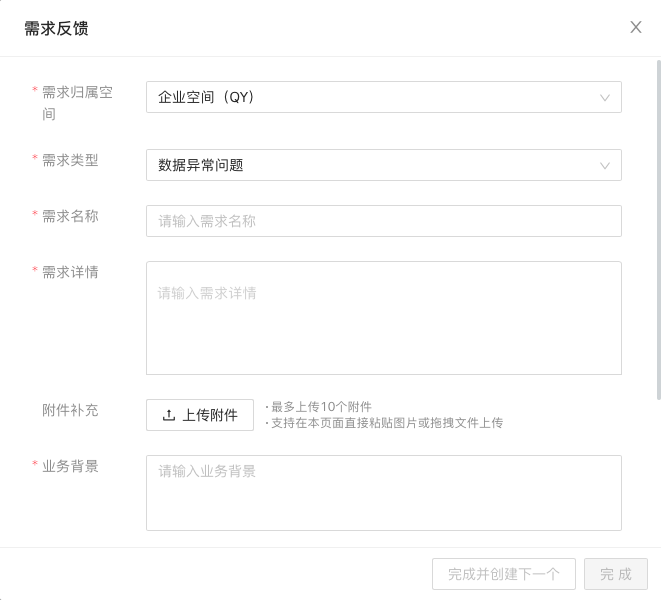
Task: Click the chevron in the 数据异常问题 field
Action: [605, 166]
